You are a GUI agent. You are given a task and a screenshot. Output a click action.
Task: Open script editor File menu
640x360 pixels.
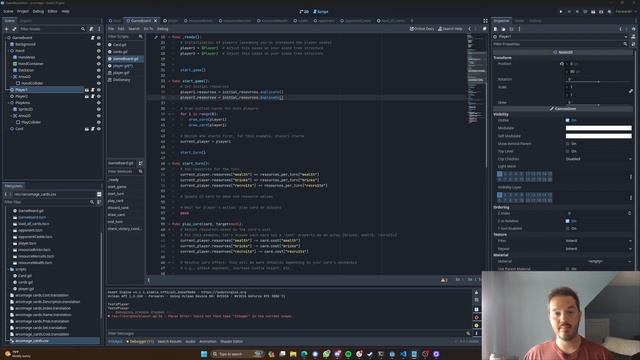111,29
